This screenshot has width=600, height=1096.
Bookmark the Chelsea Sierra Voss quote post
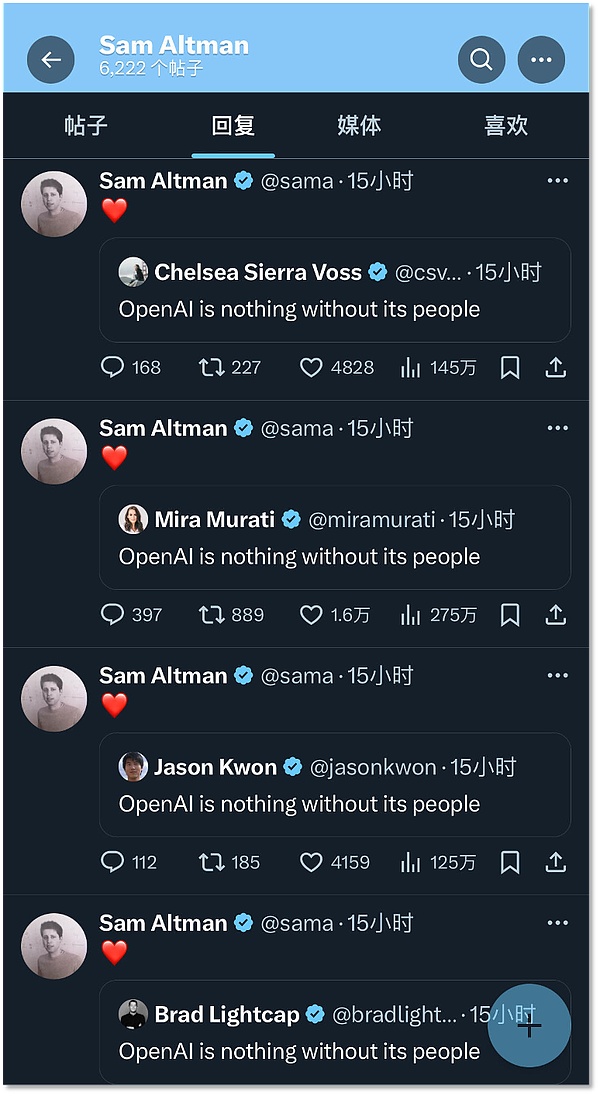(x=510, y=367)
